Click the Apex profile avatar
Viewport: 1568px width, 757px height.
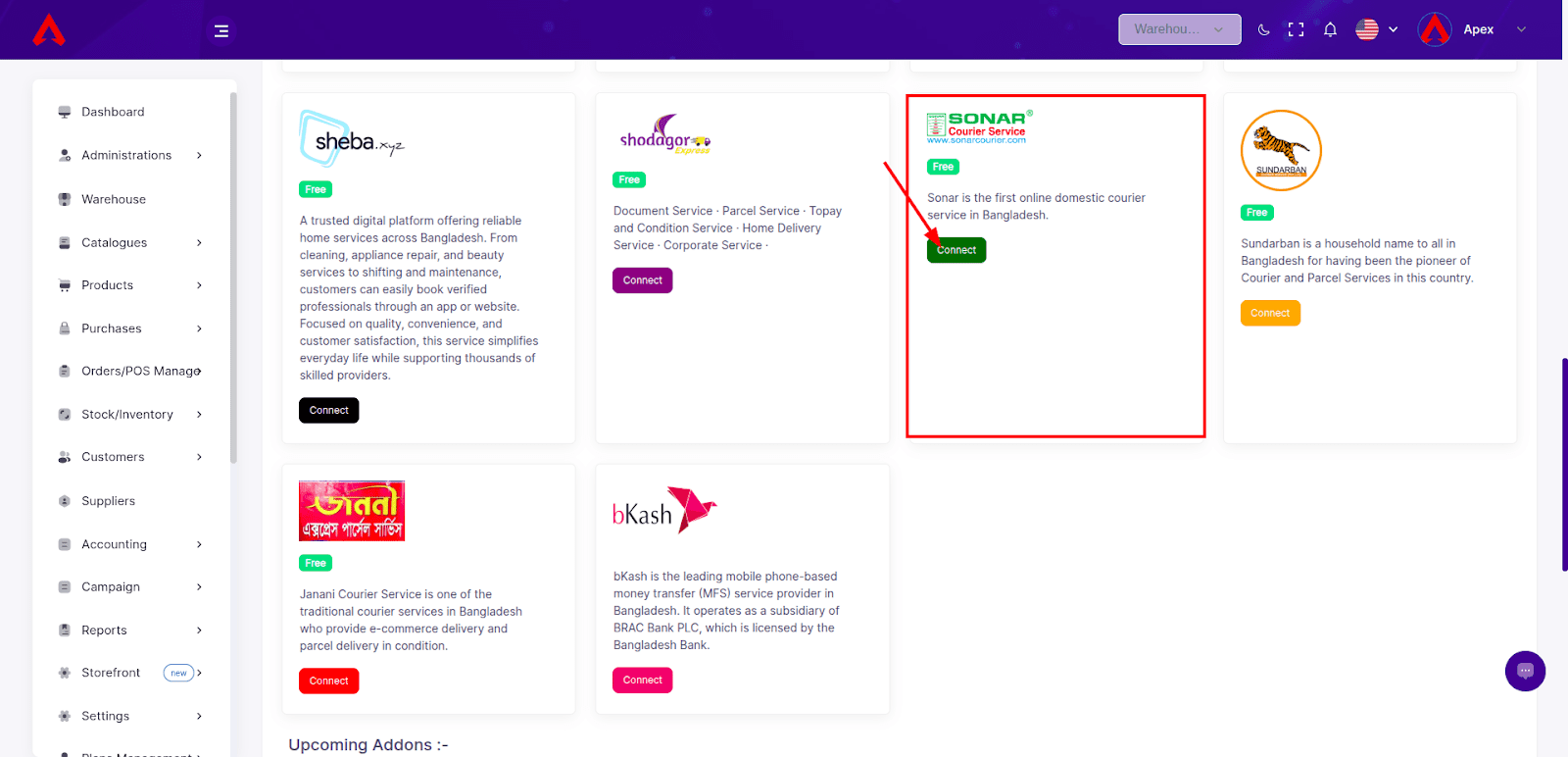tap(1435, 29)
